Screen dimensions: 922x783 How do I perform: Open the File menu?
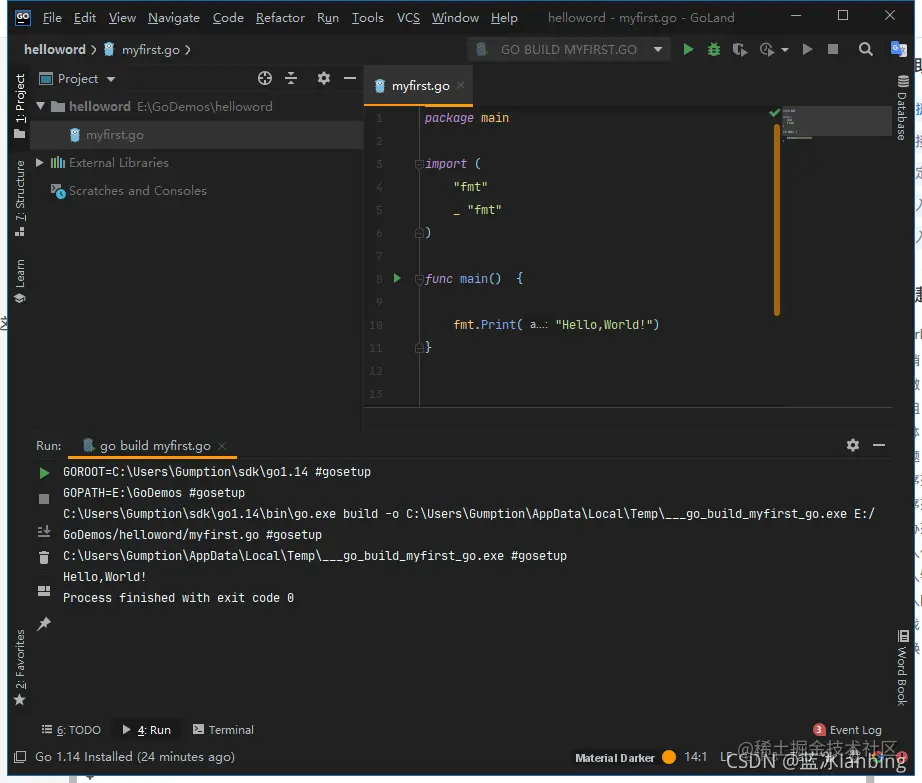(52, 18)
